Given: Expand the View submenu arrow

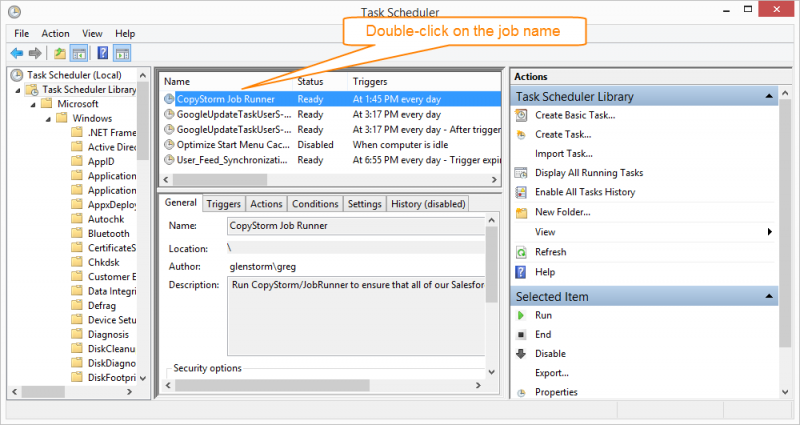Looking at the screenshot, I should click(769, 232).
